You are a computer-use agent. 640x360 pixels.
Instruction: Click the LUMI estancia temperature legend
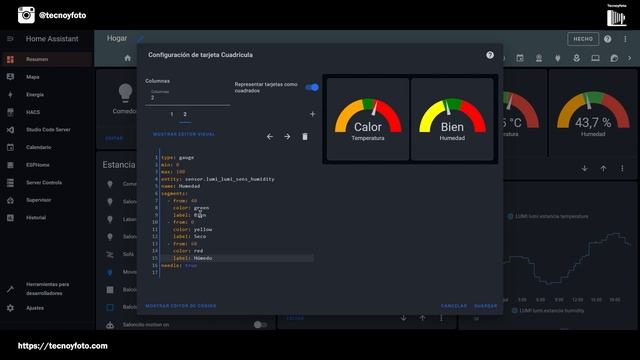tap(548, 216)
